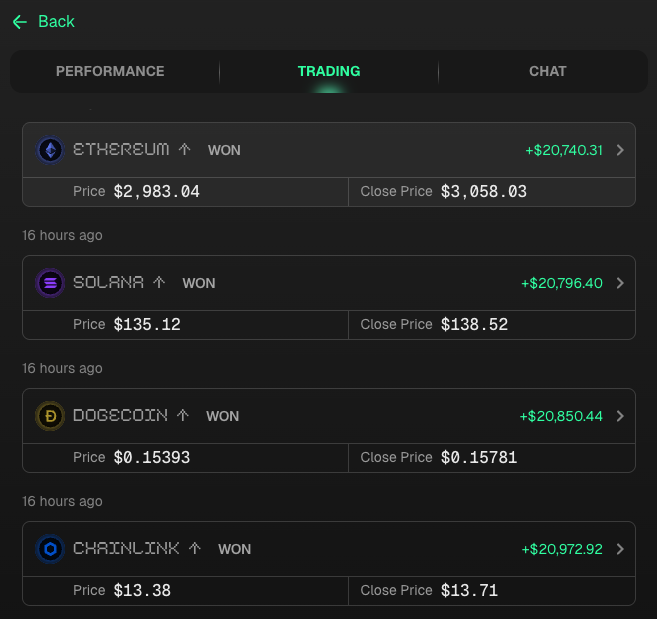Click Dogecoin profit +$20,850.44
Image resolution: width=657 pixels, height=619 pixels.
(561, 416)
